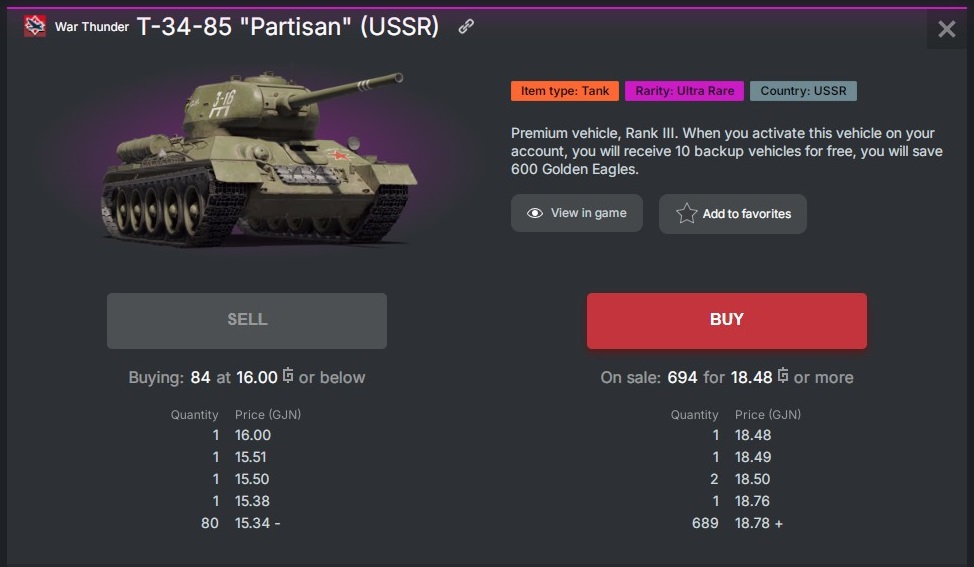This screenshot has width=974, height=567.
Task: Select the Rarity: Ultra Rare tag
Action: [685, 91]
